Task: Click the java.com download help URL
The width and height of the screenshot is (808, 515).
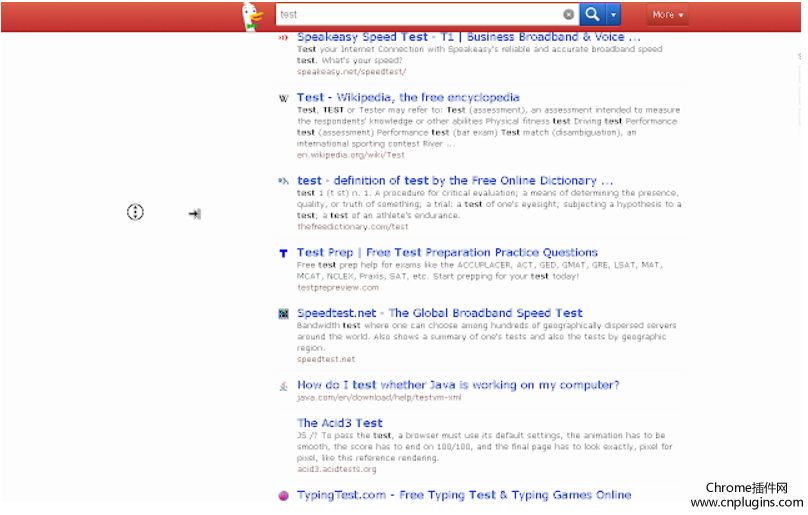Action: pos(379,397)
